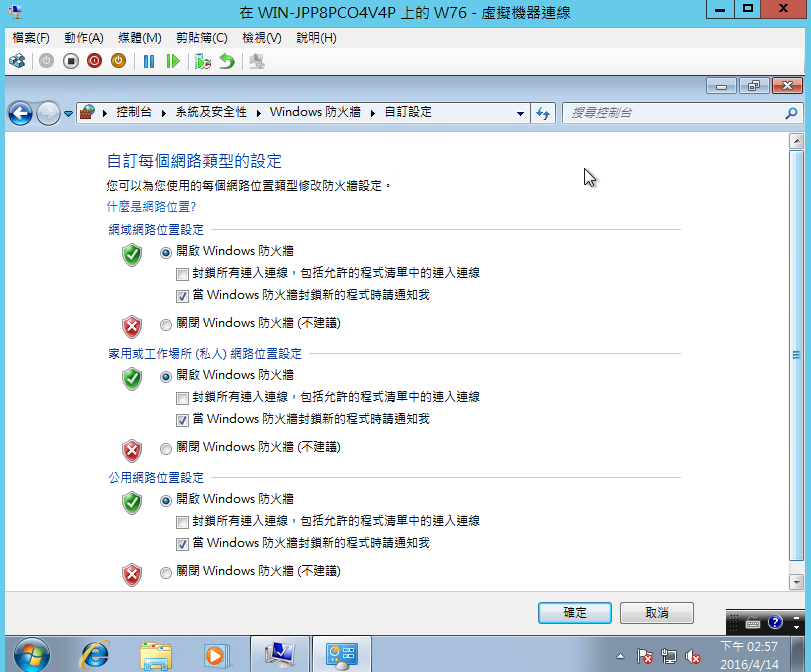Open the 什麼是網路位置? help link

pos(151,206)
